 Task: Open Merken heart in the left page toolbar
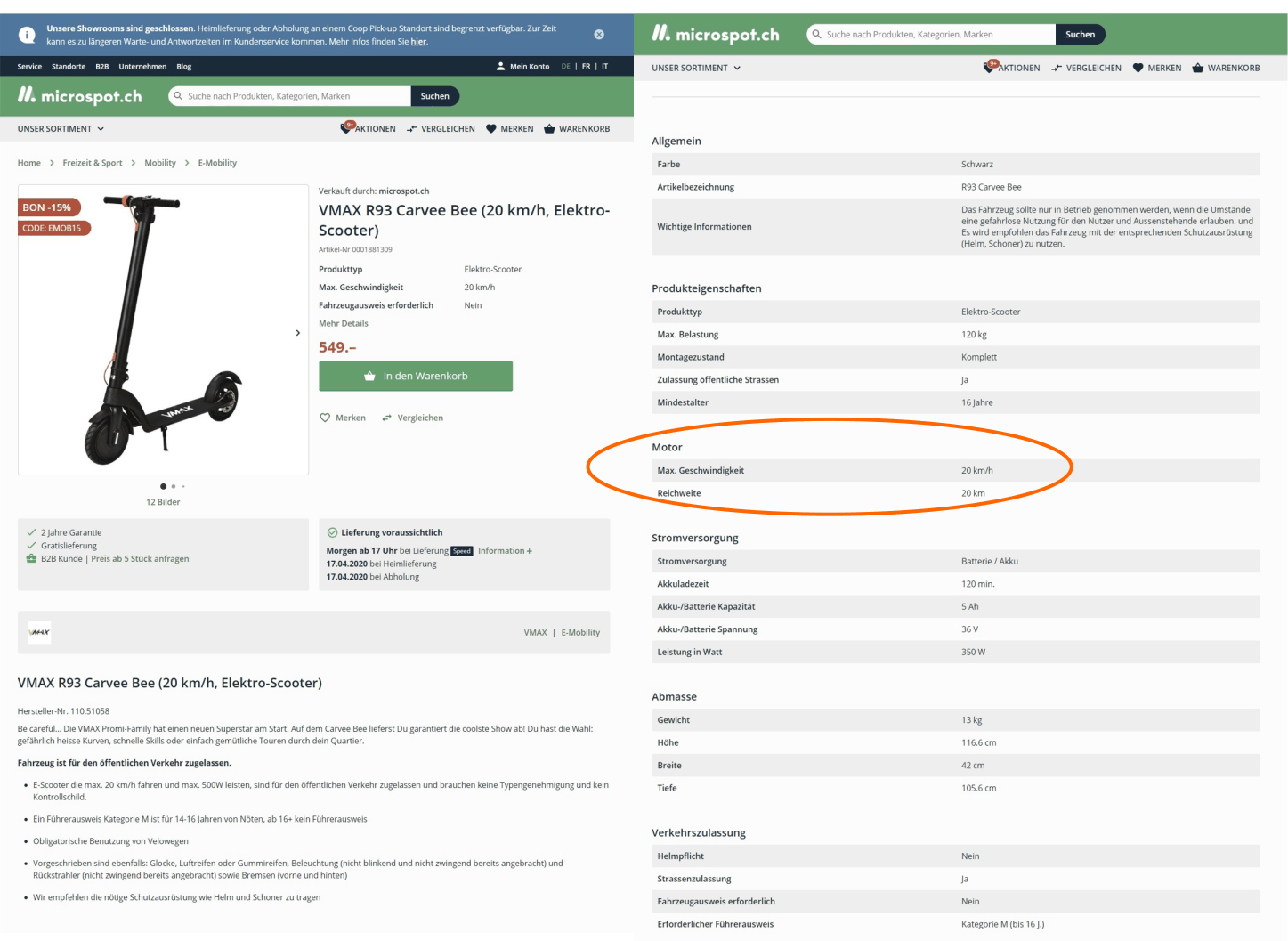point(509,129)
